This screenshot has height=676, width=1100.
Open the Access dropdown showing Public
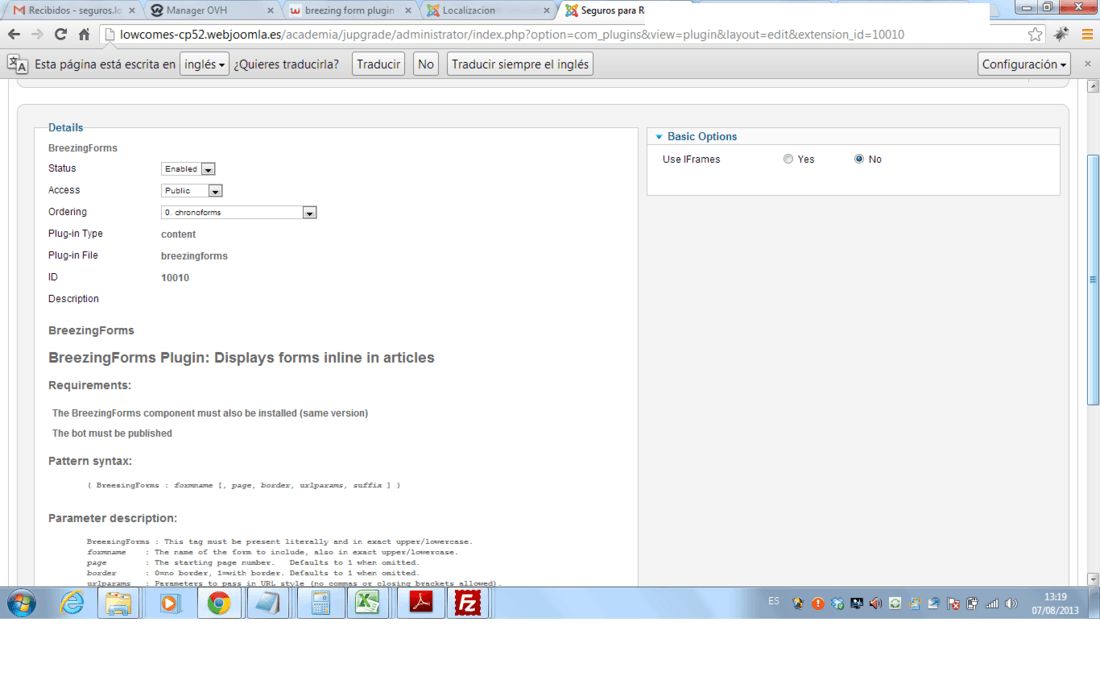192,191
